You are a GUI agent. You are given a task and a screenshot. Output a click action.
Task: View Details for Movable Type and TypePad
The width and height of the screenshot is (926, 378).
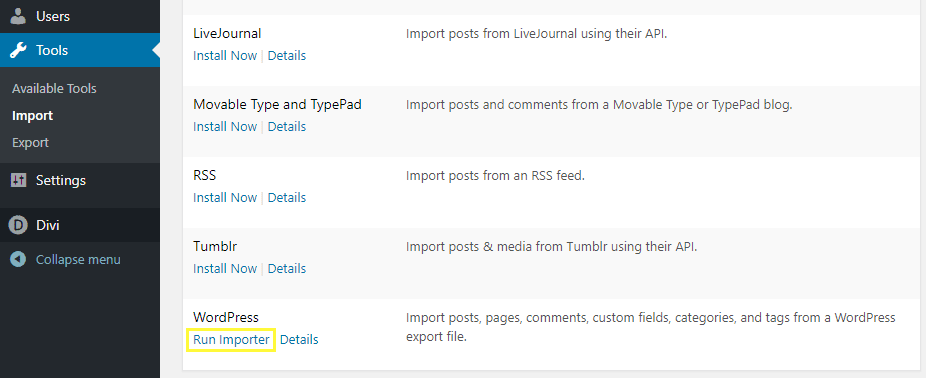(287, 126)
